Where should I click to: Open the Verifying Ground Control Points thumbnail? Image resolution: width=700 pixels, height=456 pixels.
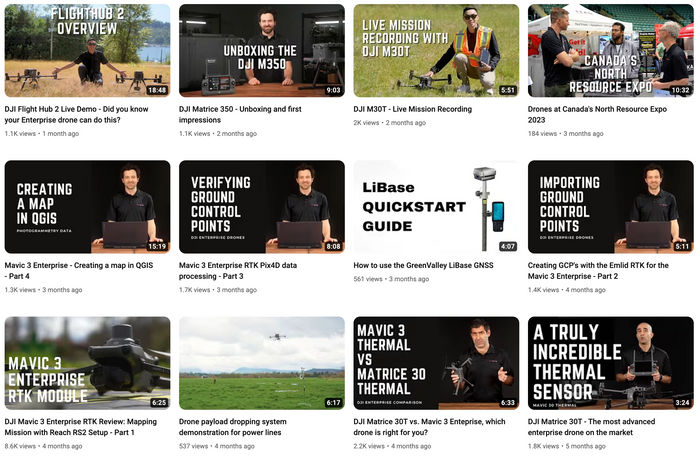[262, 207]
